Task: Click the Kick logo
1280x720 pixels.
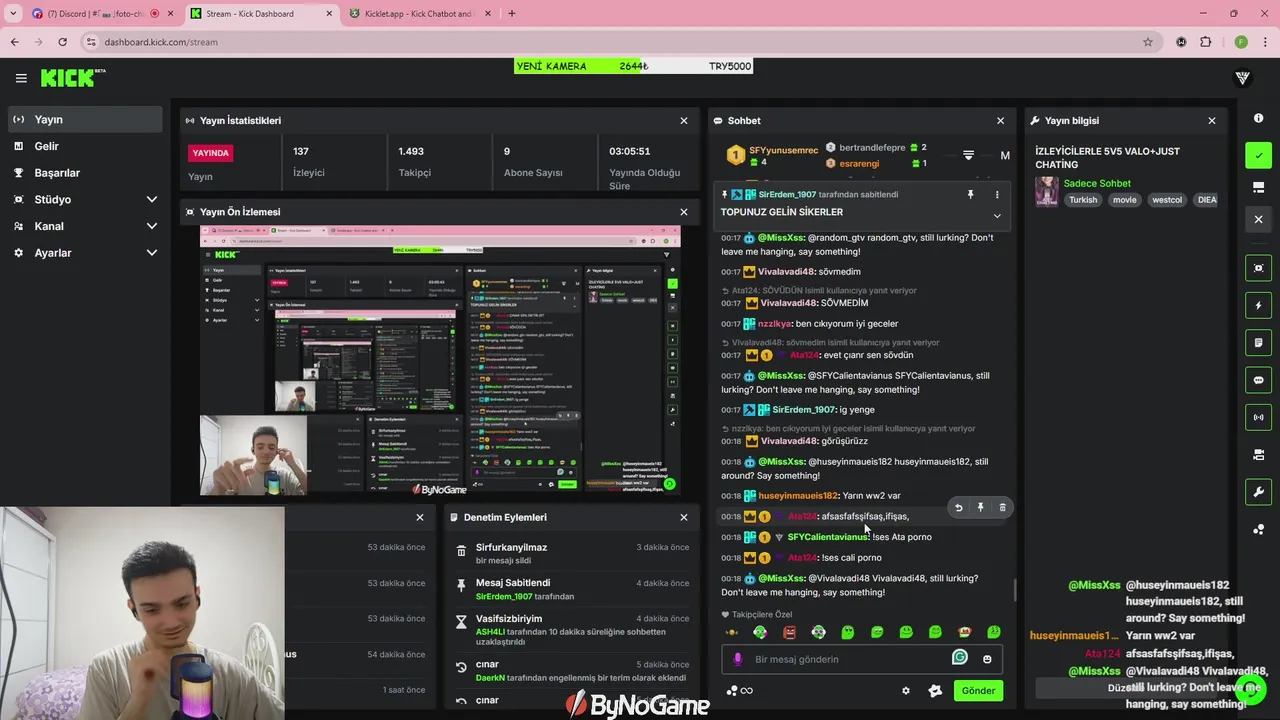Action: pos(73,78)
